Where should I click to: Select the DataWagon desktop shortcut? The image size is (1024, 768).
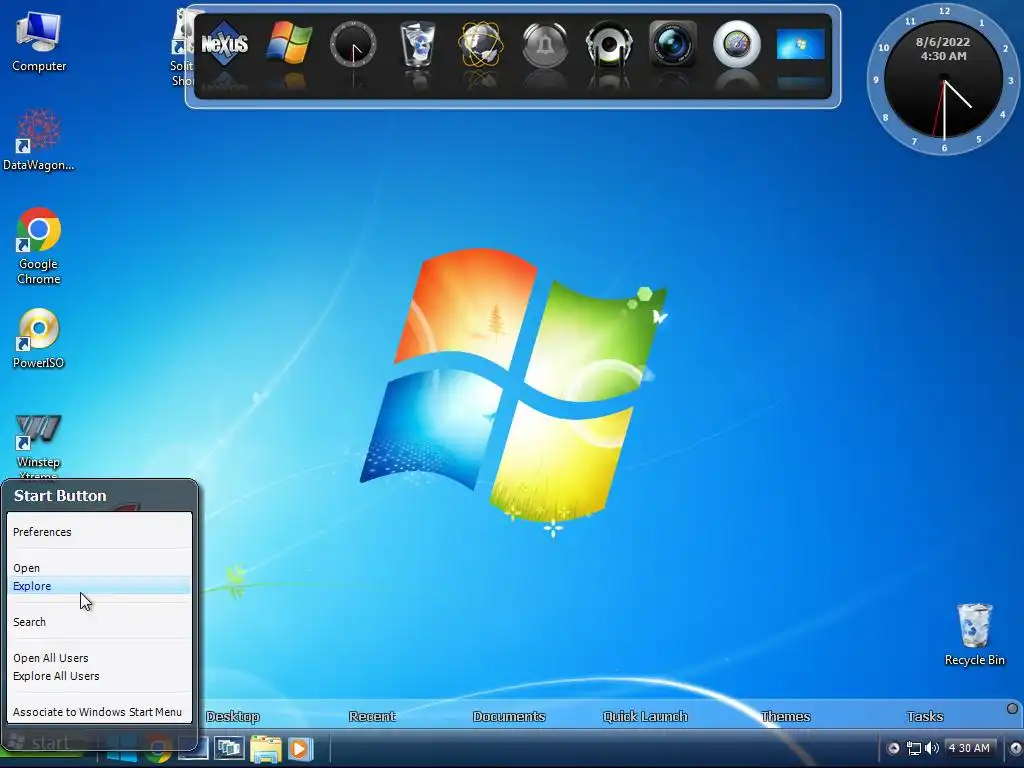pyautogui.click(x=39, y=140)
